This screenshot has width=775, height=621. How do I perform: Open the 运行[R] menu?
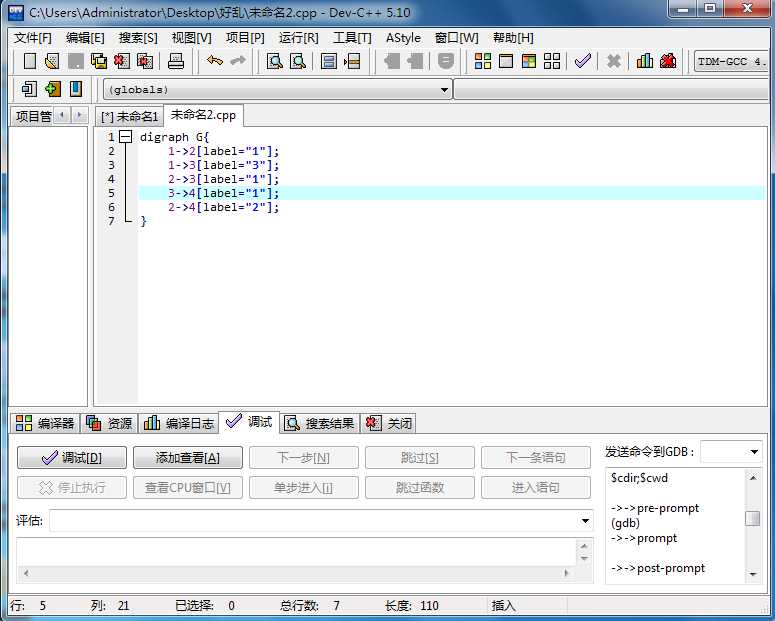pos(299,38)
